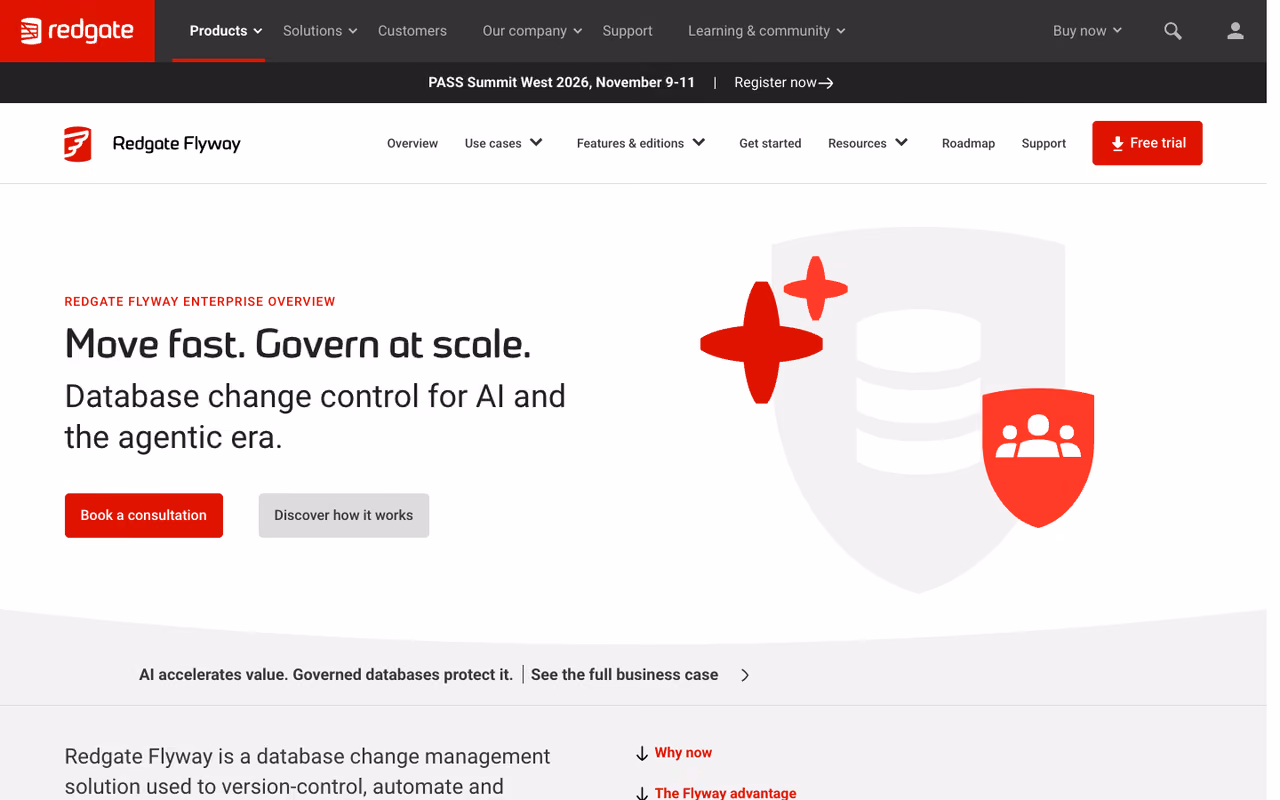Open the search magnifier icon

click(1173, 31)
